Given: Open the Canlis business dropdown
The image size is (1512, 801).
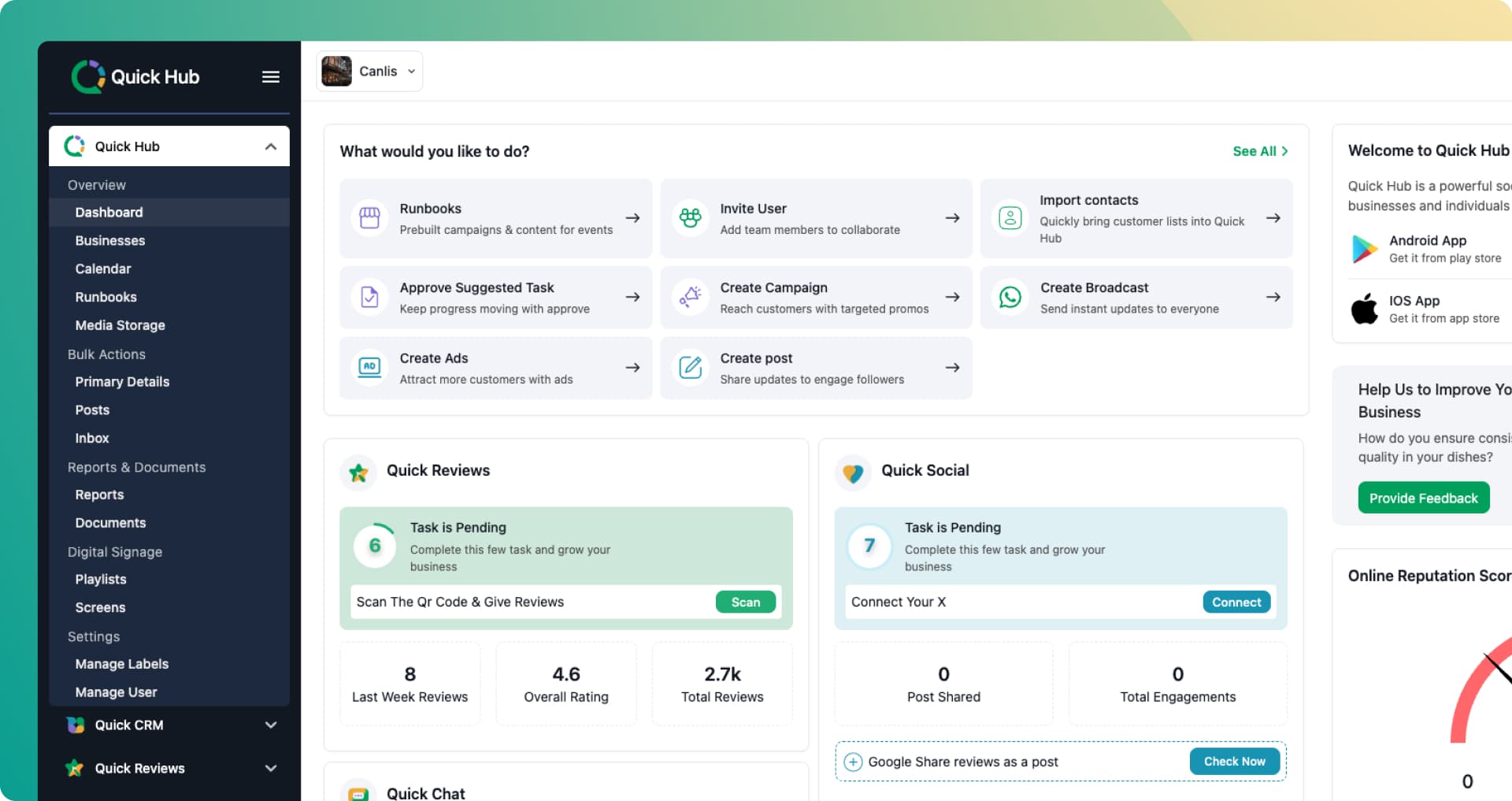Looking at the screenshot, I should tap(369, 72).
